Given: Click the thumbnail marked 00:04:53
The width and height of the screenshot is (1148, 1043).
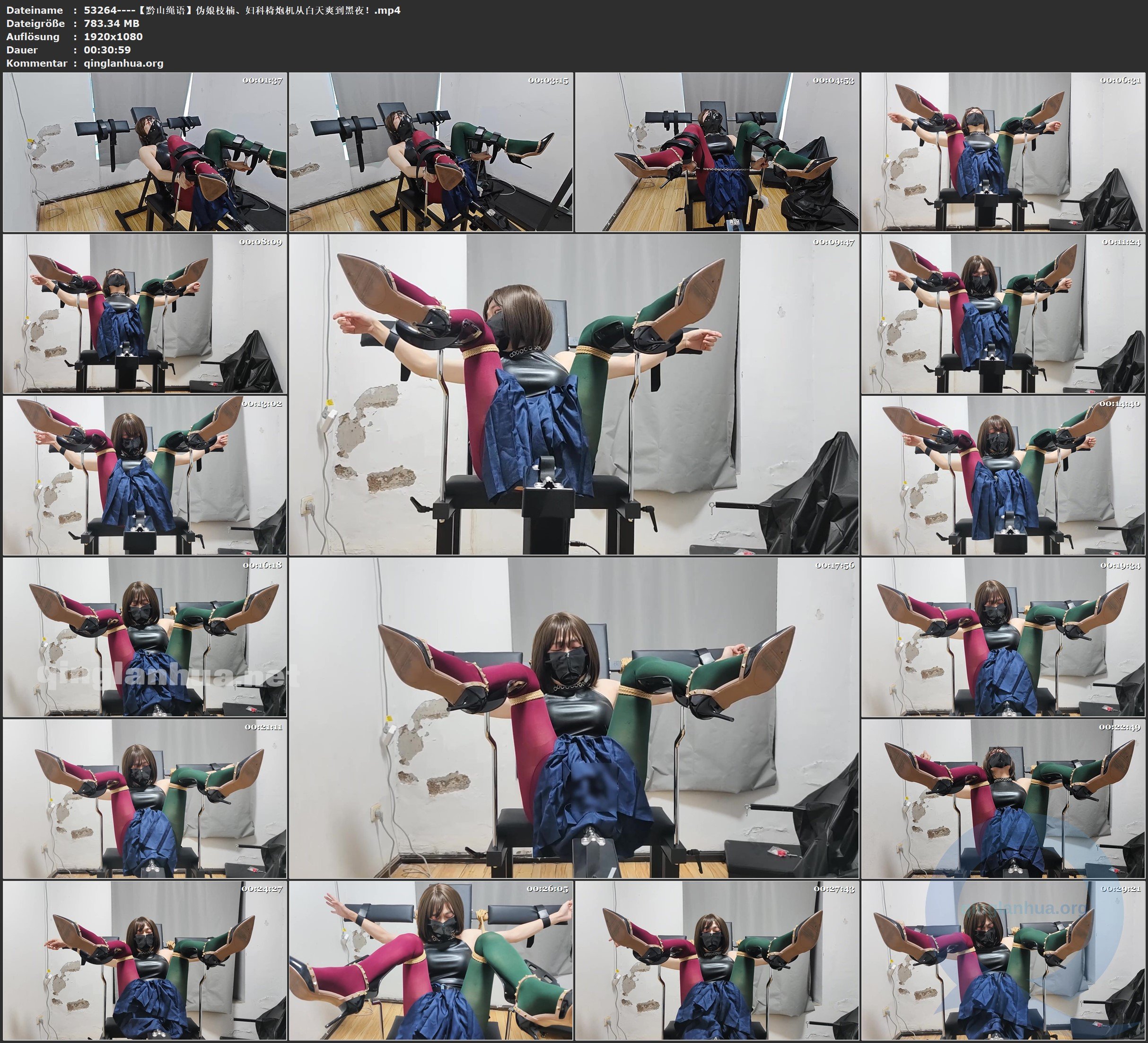Looking at the screenshot, I should pos(717,152).
